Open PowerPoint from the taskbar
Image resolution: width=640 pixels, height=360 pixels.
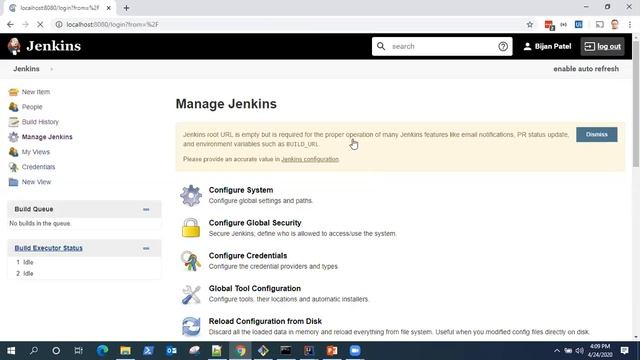click(x=332, y=351)
